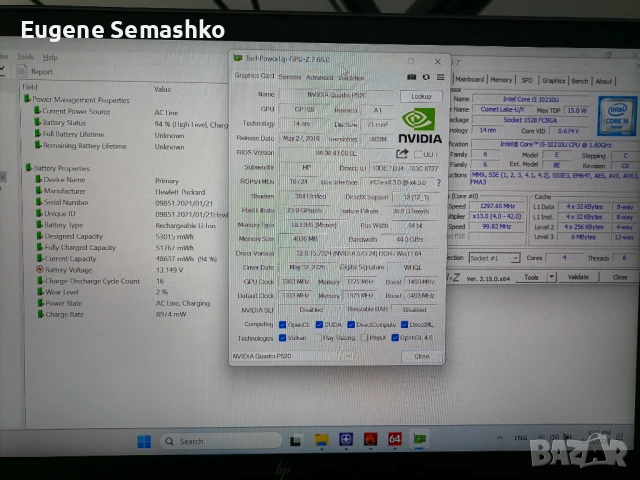The width and height of the screenshot is (640, 480).
Task: Click the bus interface question mark icon
Action: 438,182
